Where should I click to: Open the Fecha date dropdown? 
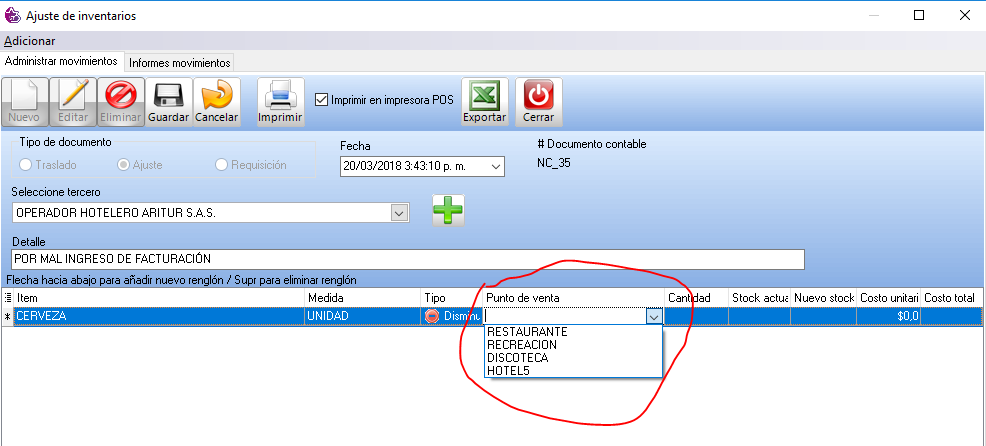pyautogui.click(x=496, y=166)
